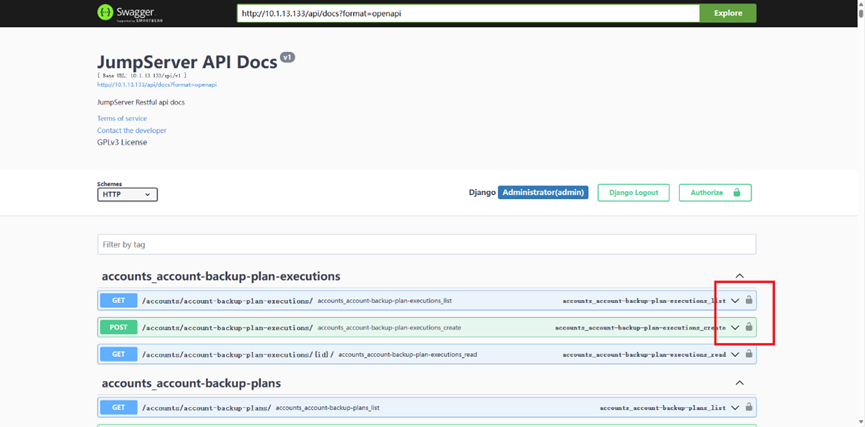Focus the Filter by tag field

point(426,244)
